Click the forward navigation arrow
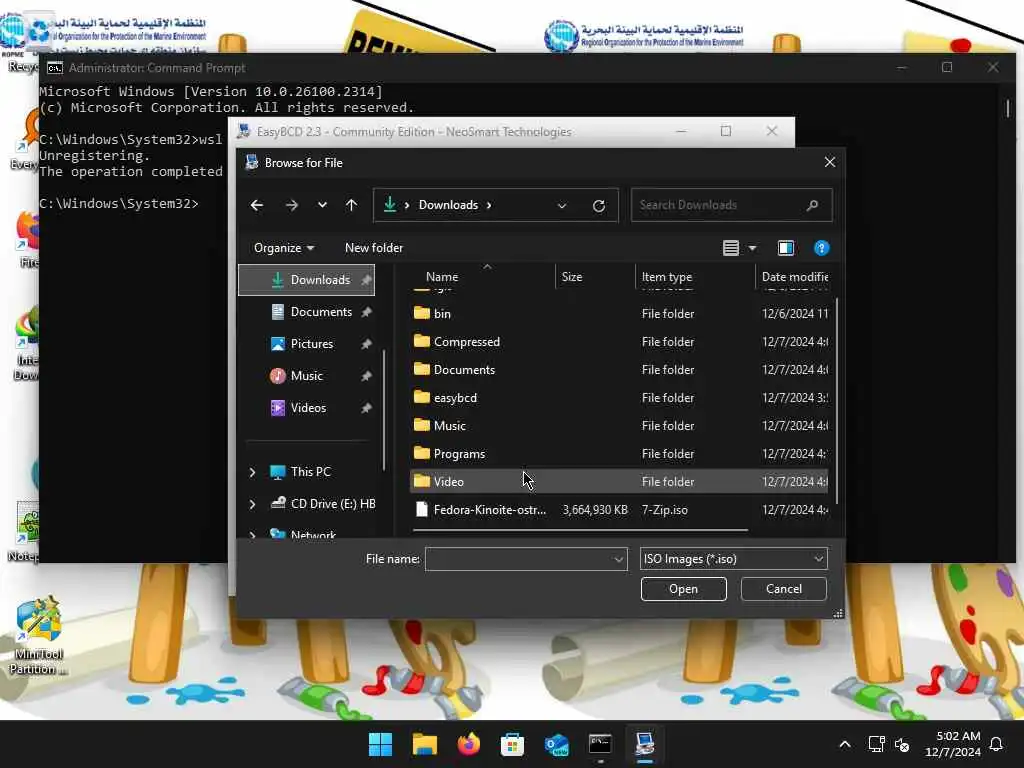Viewport: 1024px width, 768px height. click(291, 205)
